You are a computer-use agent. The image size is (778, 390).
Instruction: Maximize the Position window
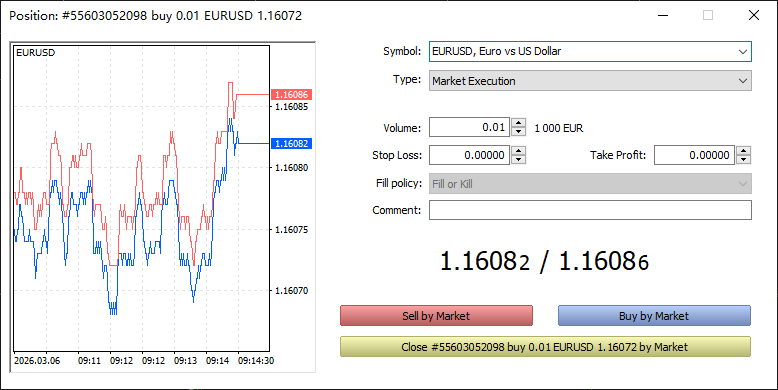tap(708, 15)
